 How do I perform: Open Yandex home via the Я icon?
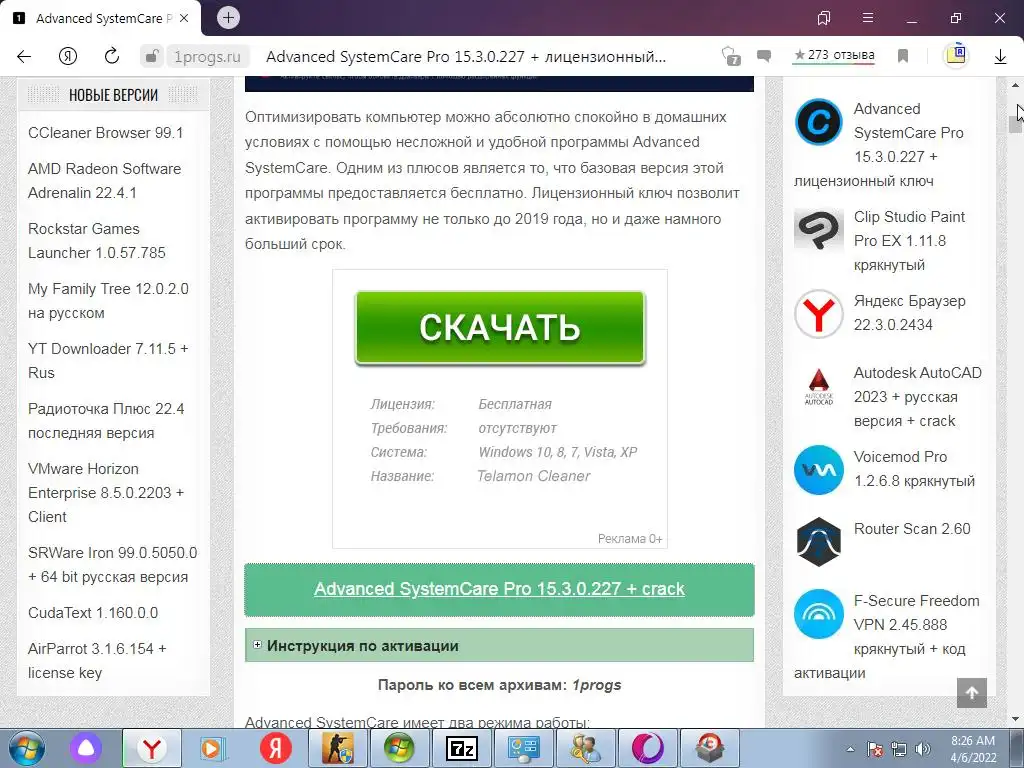pos(68,56)
